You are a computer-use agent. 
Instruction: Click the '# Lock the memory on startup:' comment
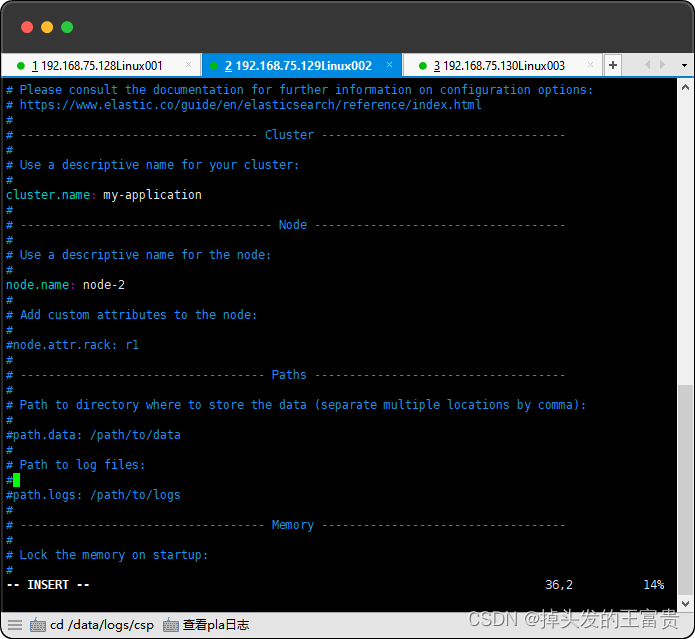(107, 555)
